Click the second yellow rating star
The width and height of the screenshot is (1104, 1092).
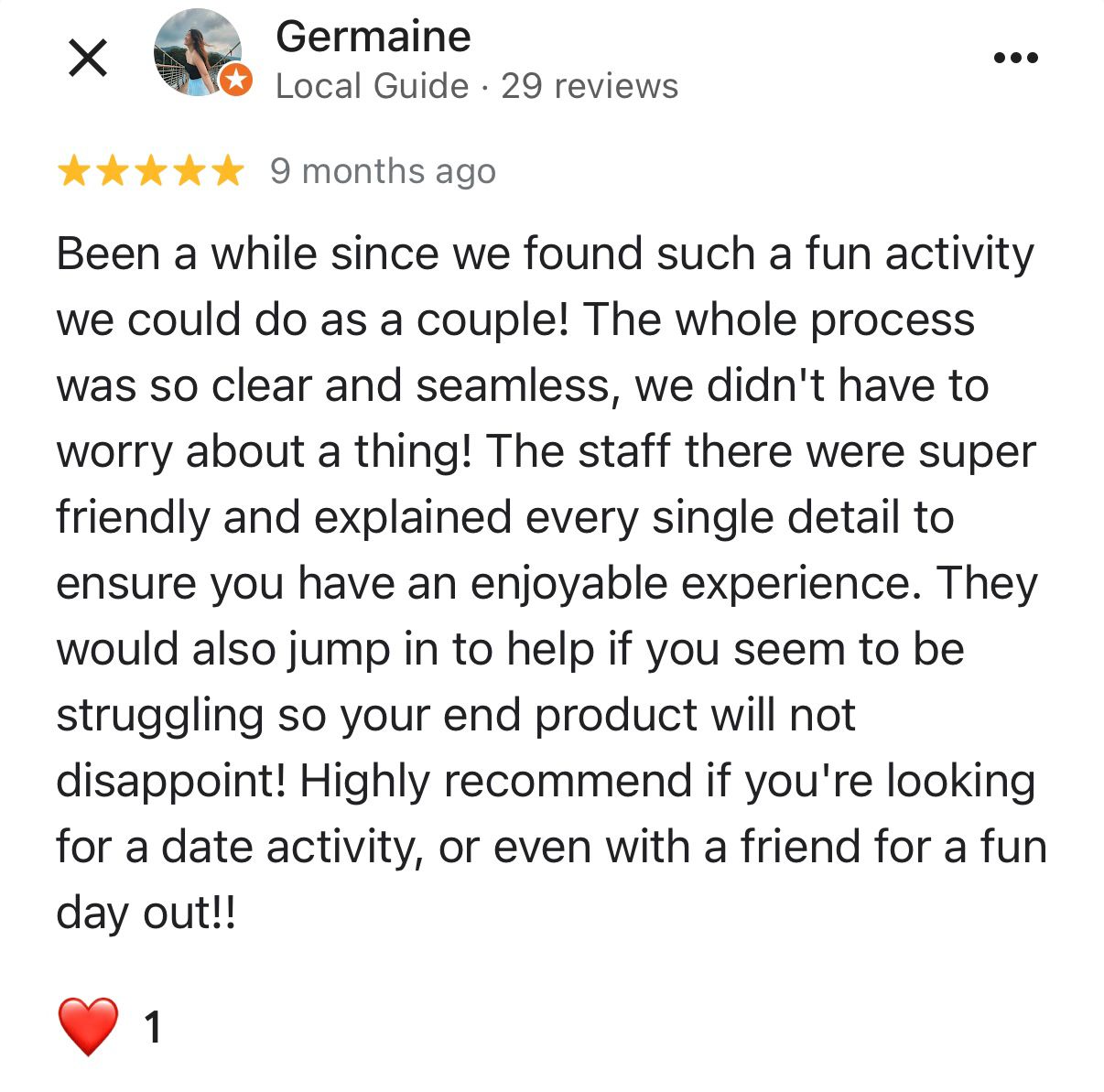[x=112, y=171]
